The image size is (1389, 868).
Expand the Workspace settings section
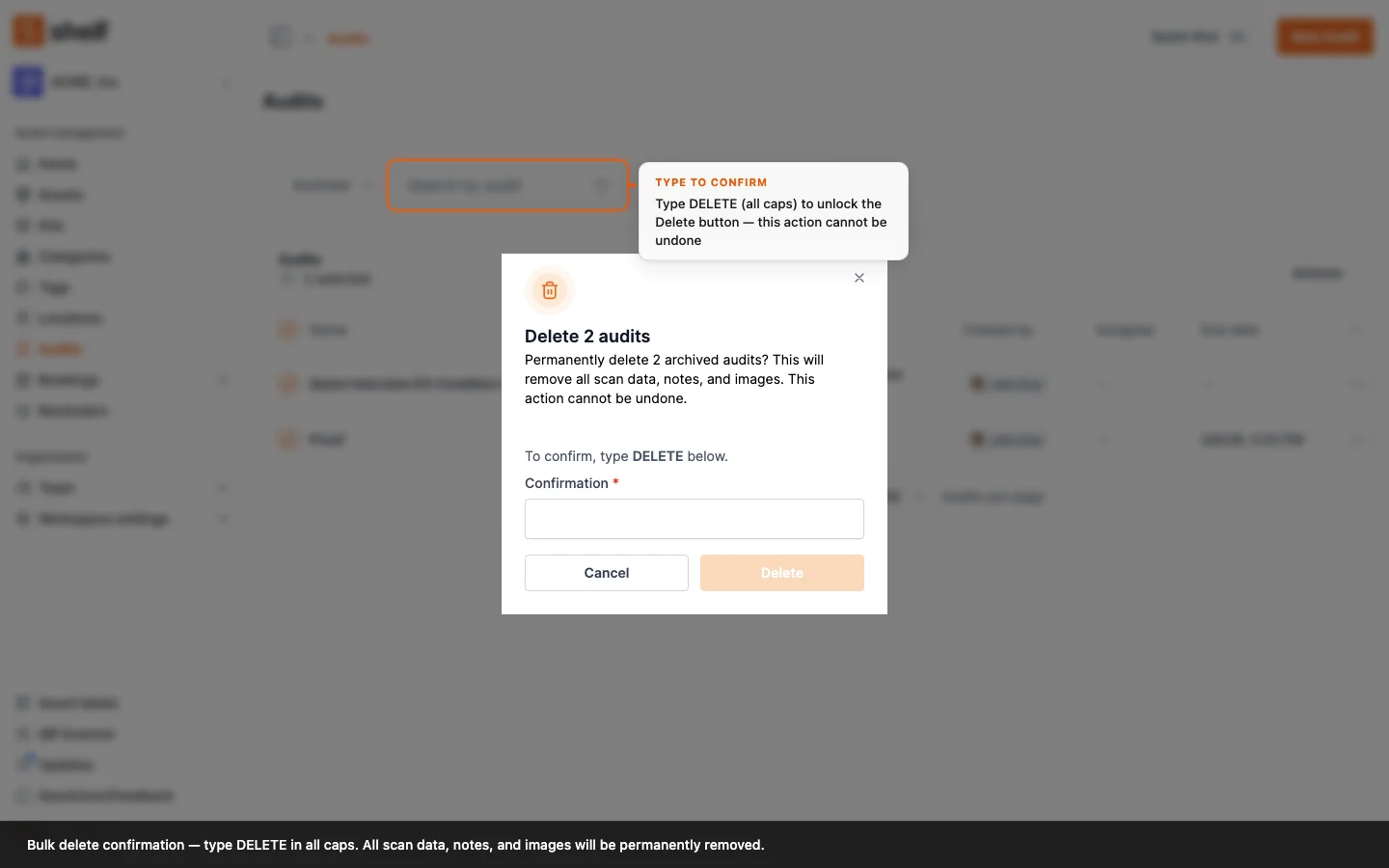pos(223,519)
